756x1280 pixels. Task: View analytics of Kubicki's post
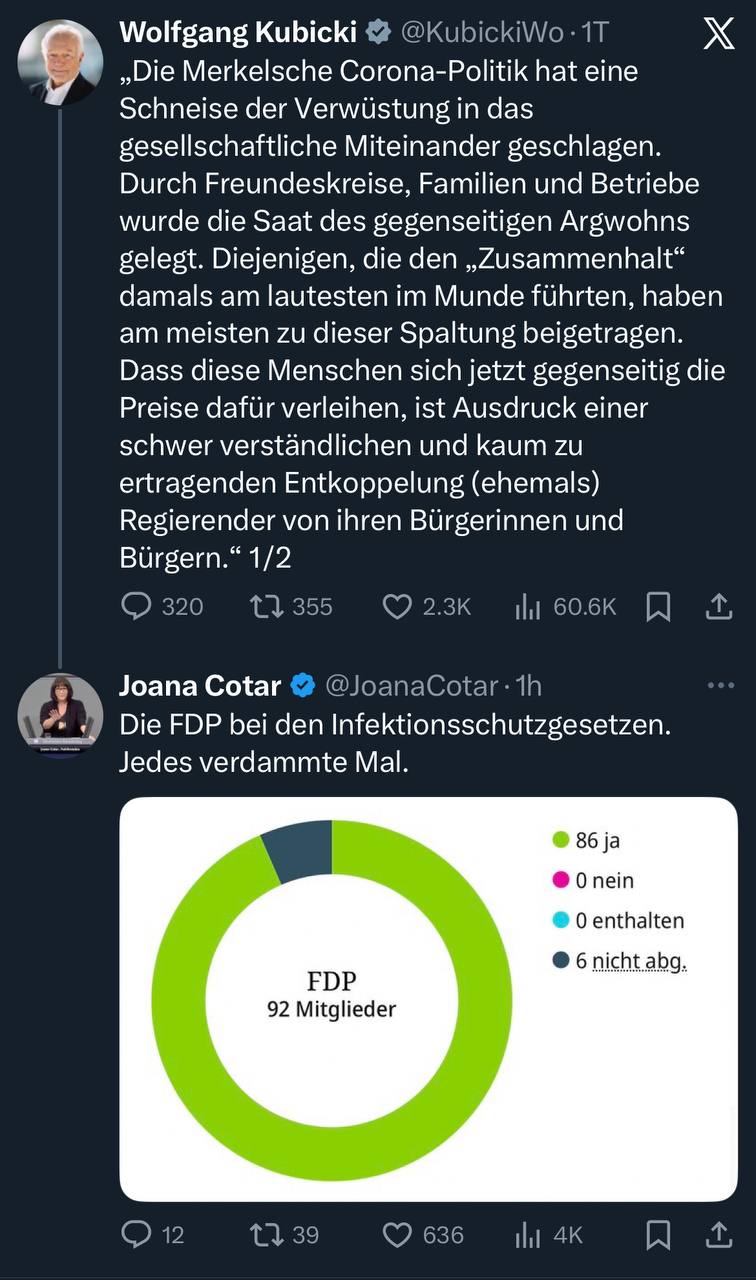(x=528, y=606)
